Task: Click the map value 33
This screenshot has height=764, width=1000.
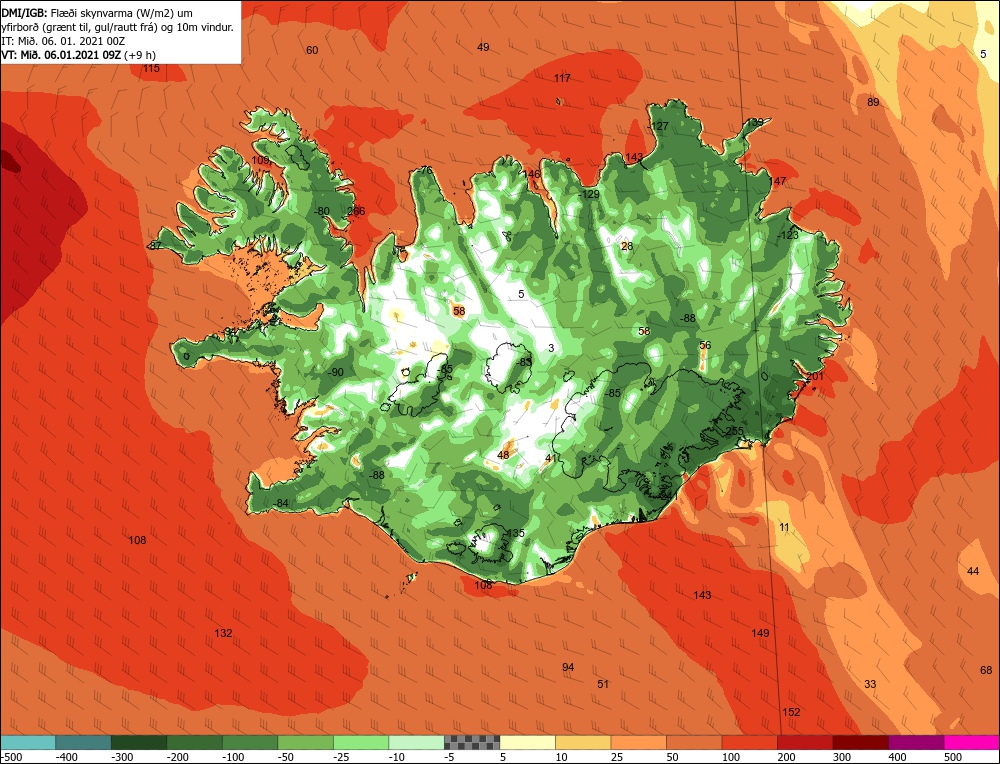Action: 870,684
